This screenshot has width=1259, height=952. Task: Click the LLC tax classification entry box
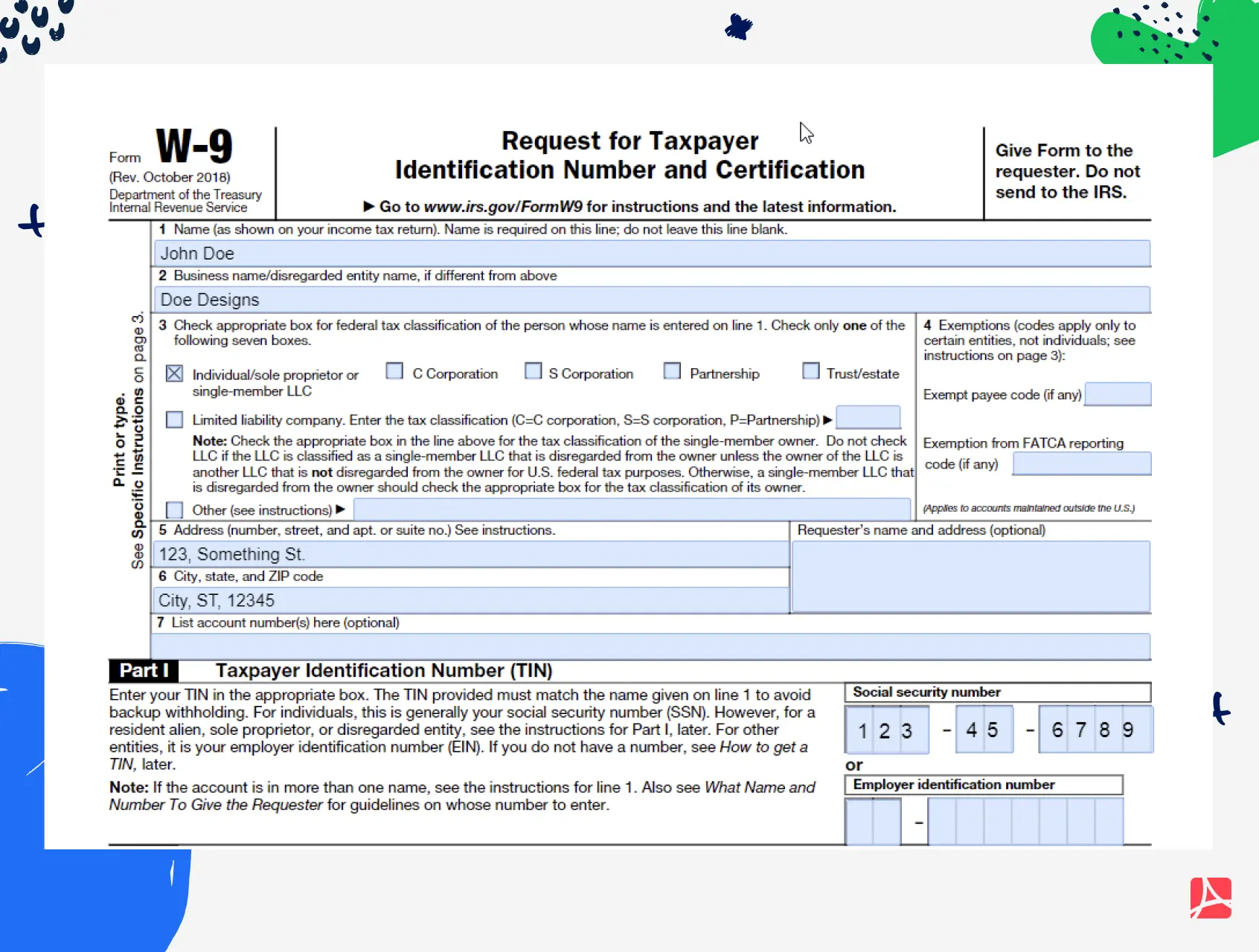pos(868,417)
